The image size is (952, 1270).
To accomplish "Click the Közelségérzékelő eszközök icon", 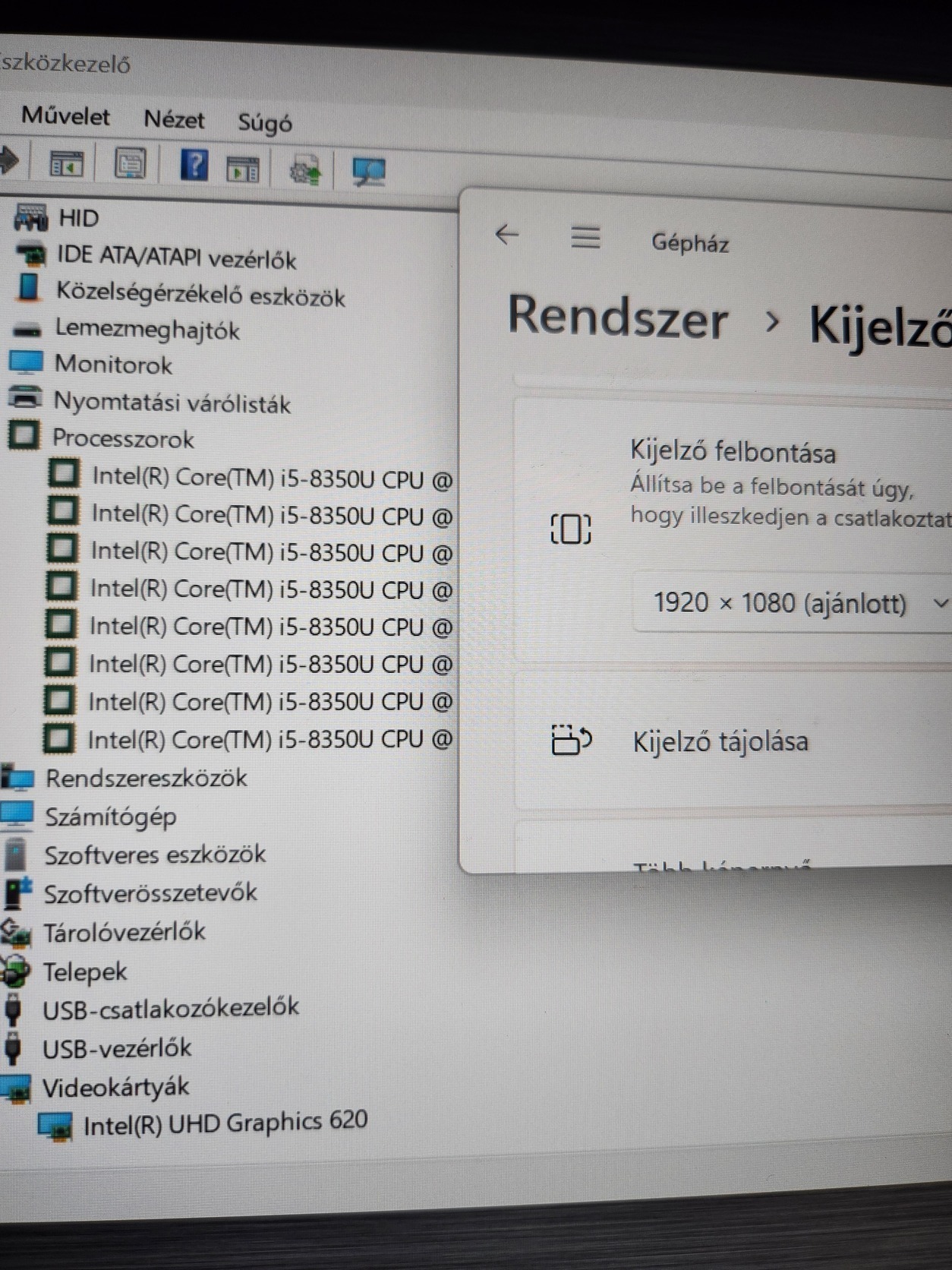I will 29,288.
